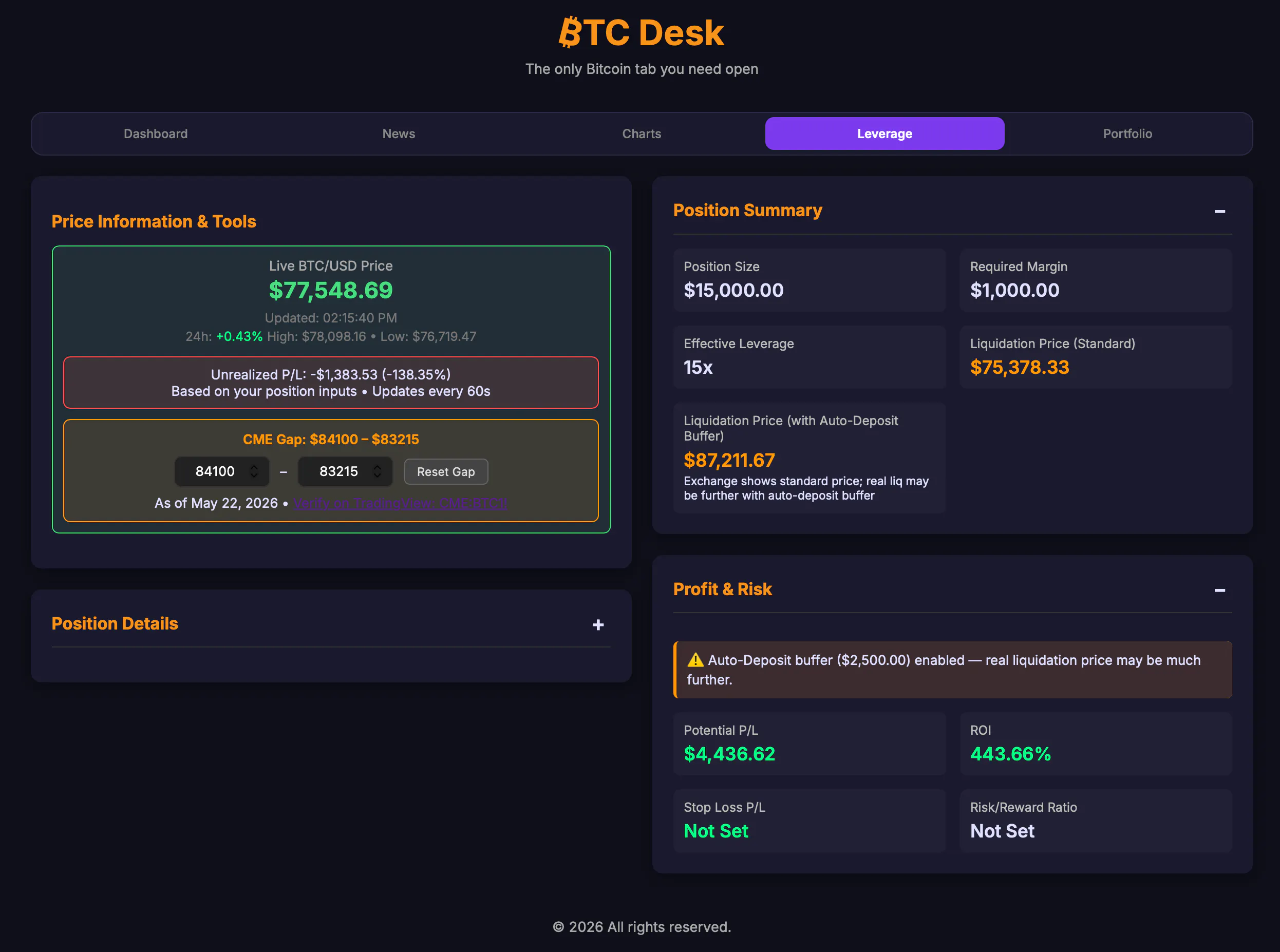
Task: Click the Stop Loss P/L Not Set value
Action: click(x=716, y=831)
